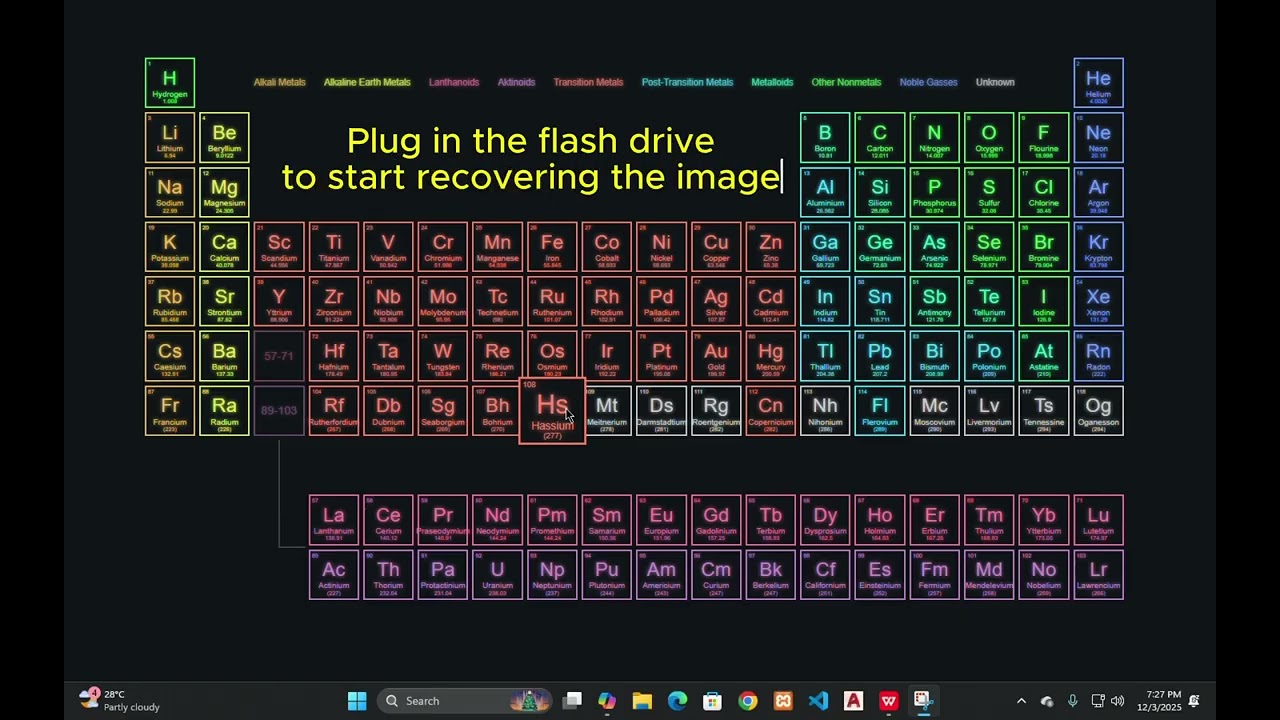Image resolution: width=1280 pixels, height=720 pixels.
Task: Open Snipping Tool from the taskbar
Action: click(x=922, y=701)
